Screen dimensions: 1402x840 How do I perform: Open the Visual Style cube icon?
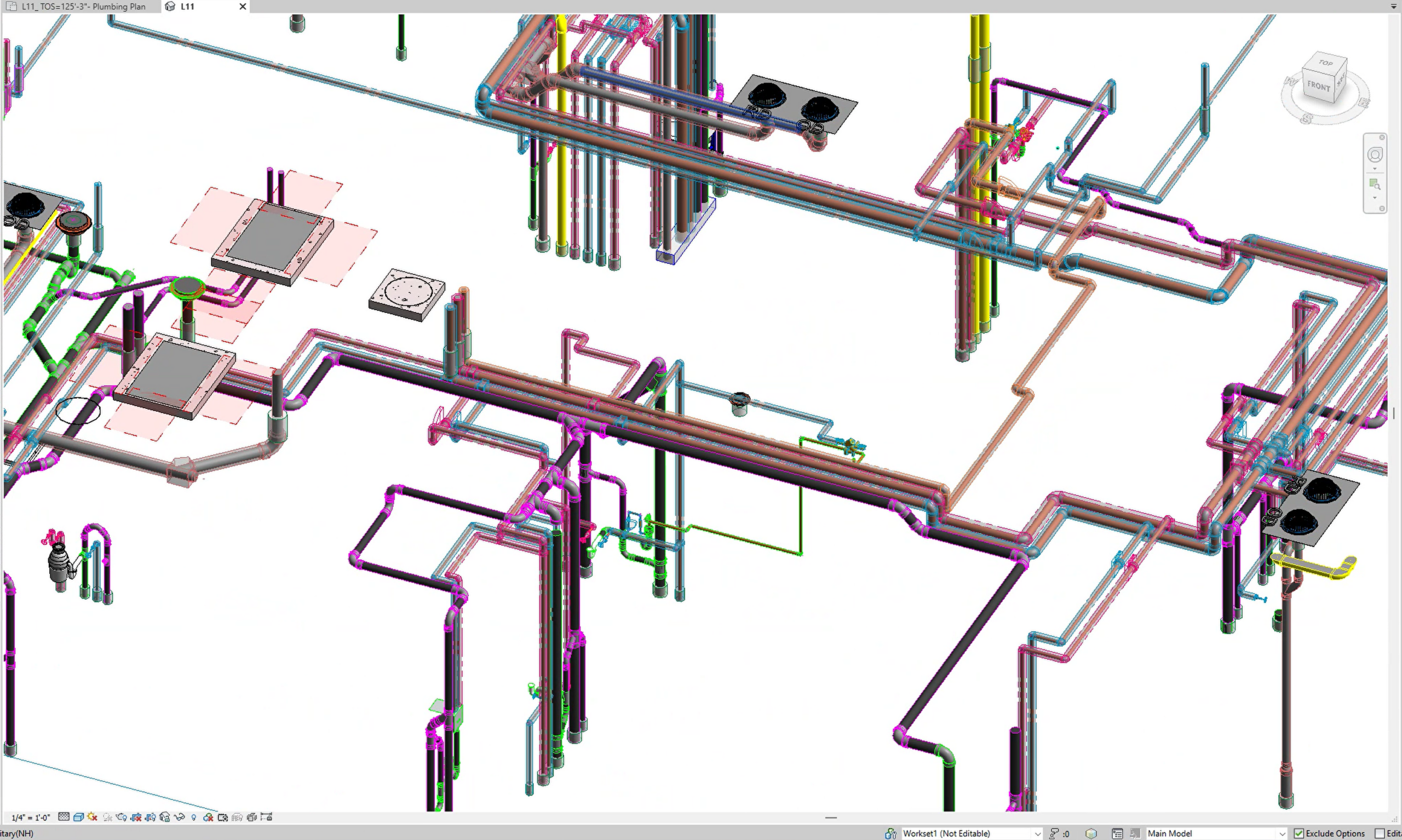[79, 817]
